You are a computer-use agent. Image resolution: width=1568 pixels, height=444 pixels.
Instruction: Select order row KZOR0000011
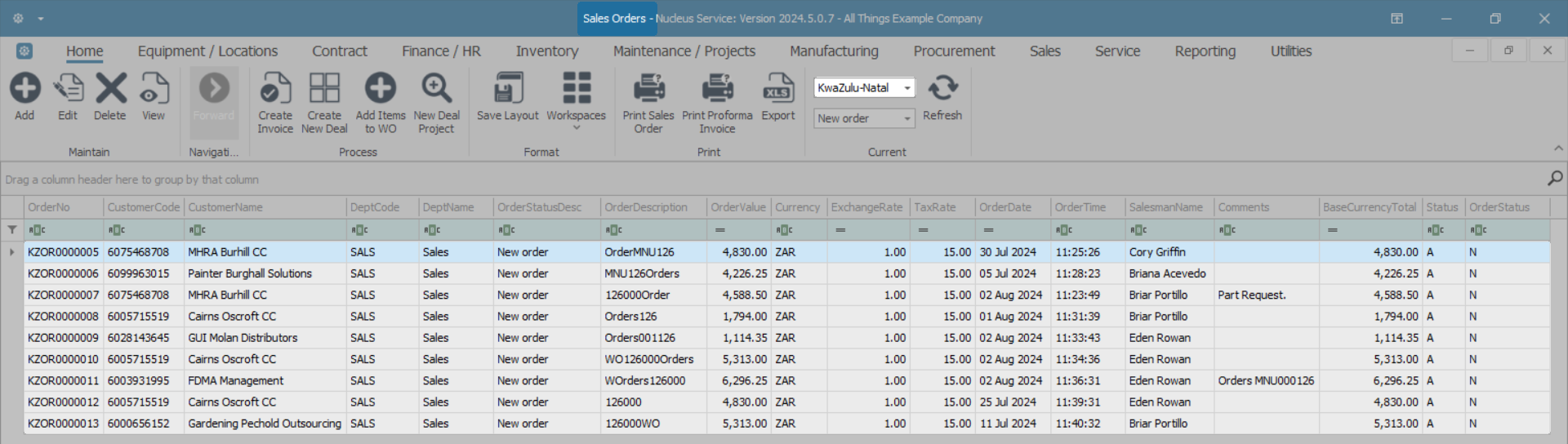[63, 381]
